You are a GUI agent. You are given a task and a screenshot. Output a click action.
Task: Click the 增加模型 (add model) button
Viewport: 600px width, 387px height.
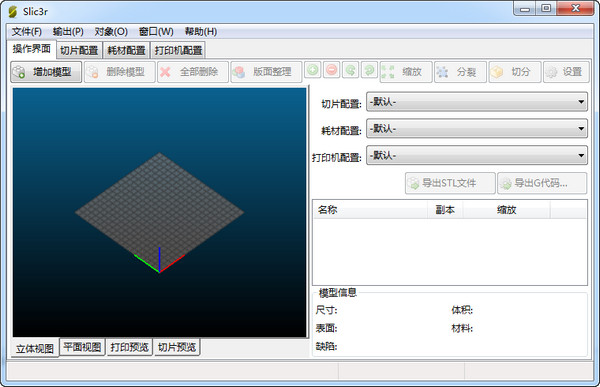[46, 72]
